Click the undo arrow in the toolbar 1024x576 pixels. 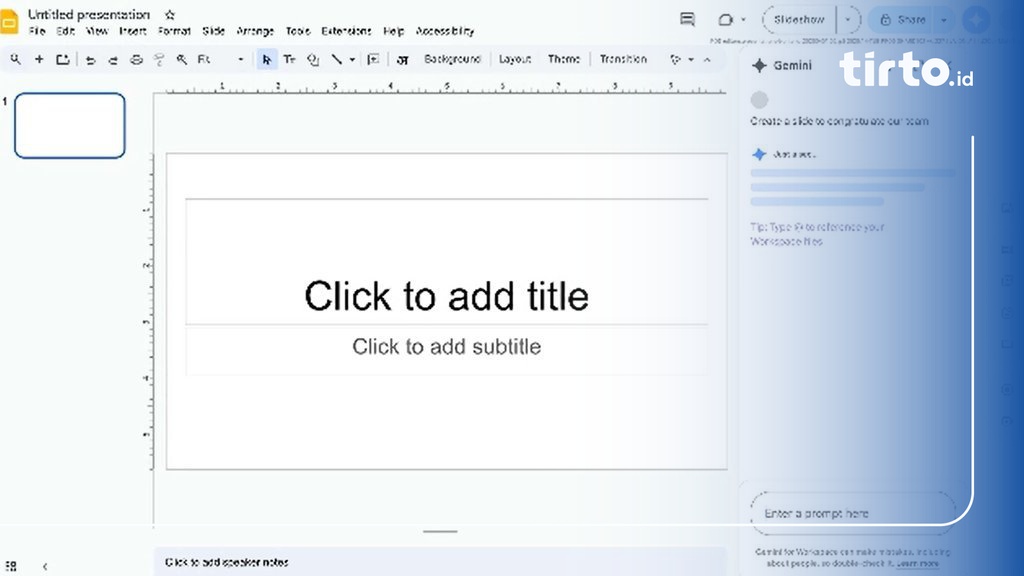(90, 60)
